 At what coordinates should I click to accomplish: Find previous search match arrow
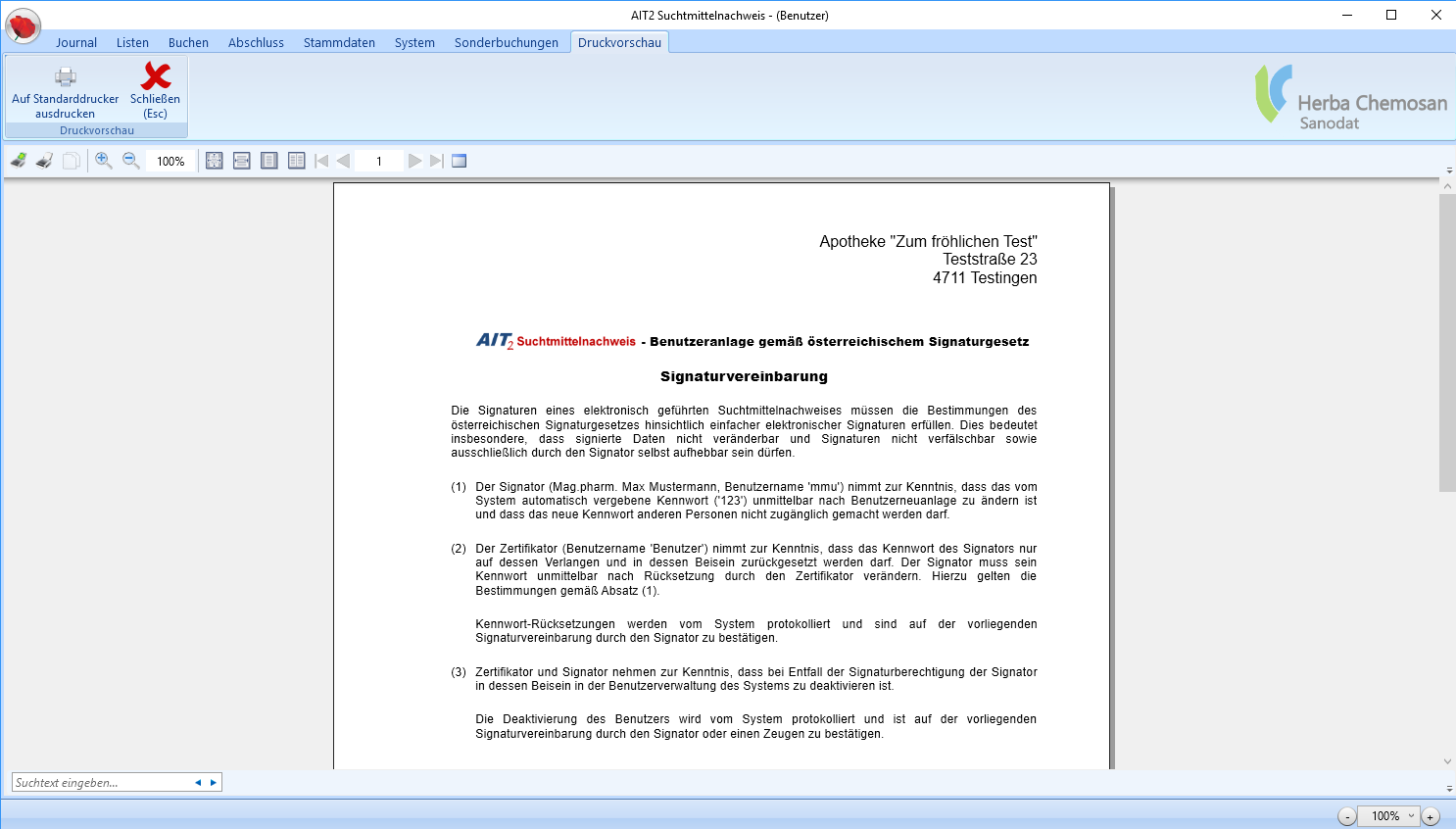coord(198,782)
